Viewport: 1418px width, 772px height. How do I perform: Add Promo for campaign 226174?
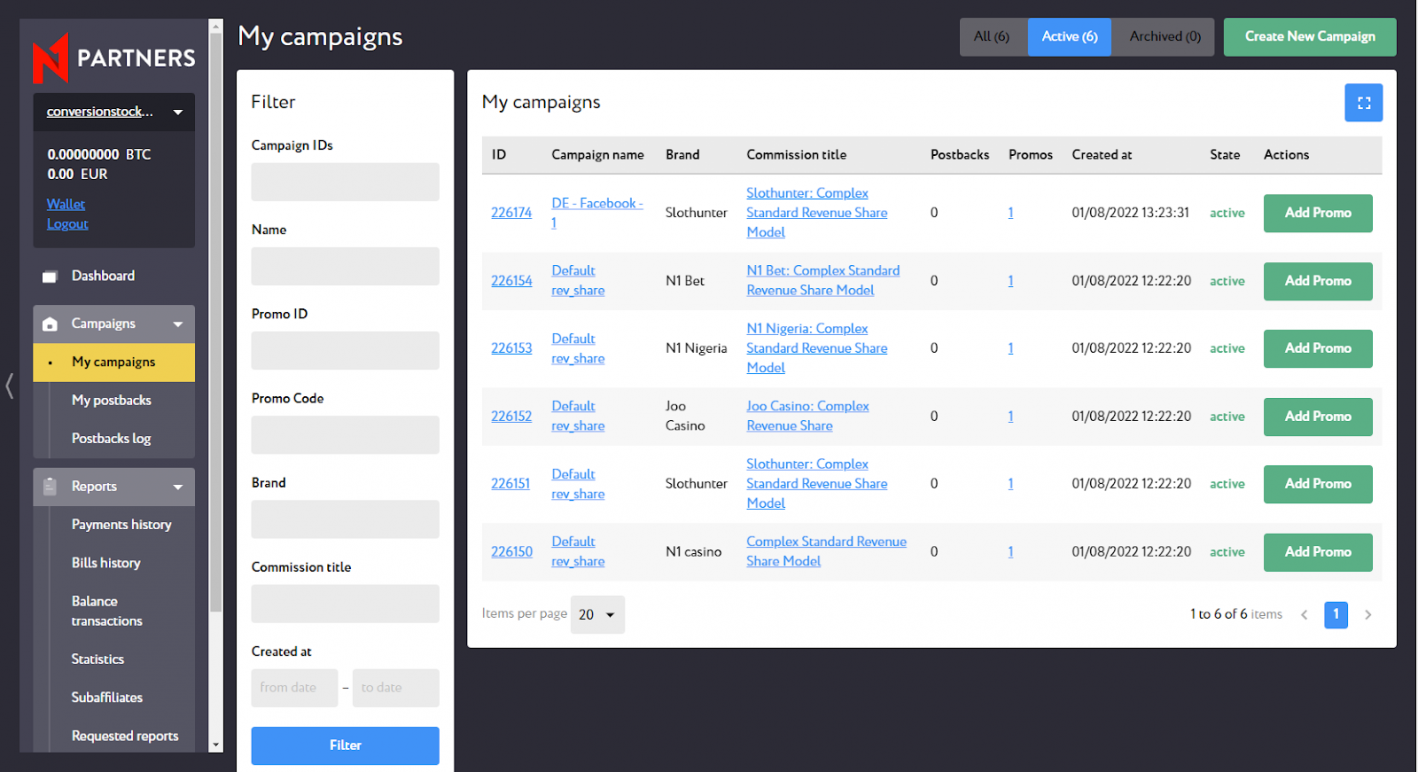coord(1318,213)
